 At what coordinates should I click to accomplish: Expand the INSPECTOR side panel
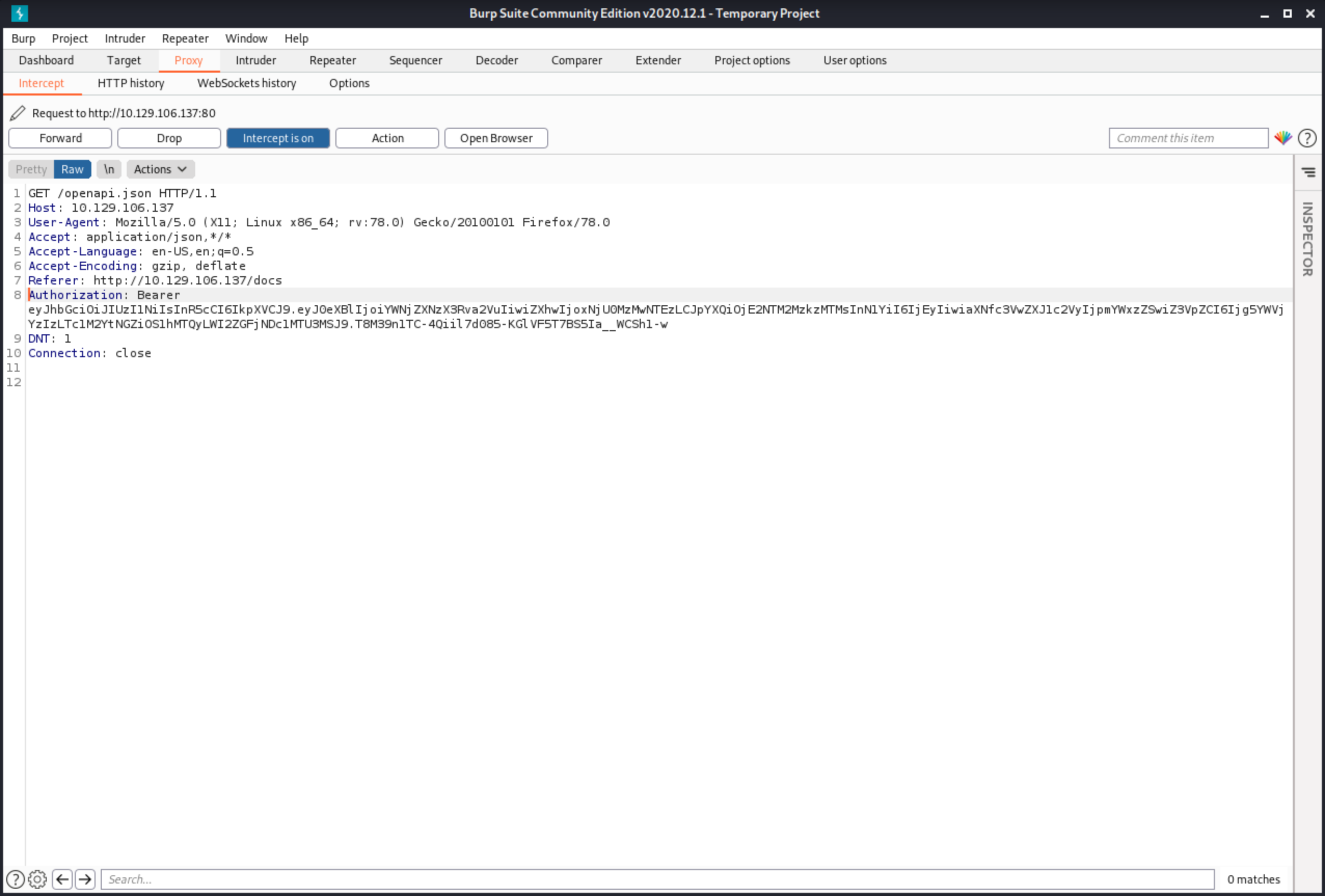click(1308, 239)
